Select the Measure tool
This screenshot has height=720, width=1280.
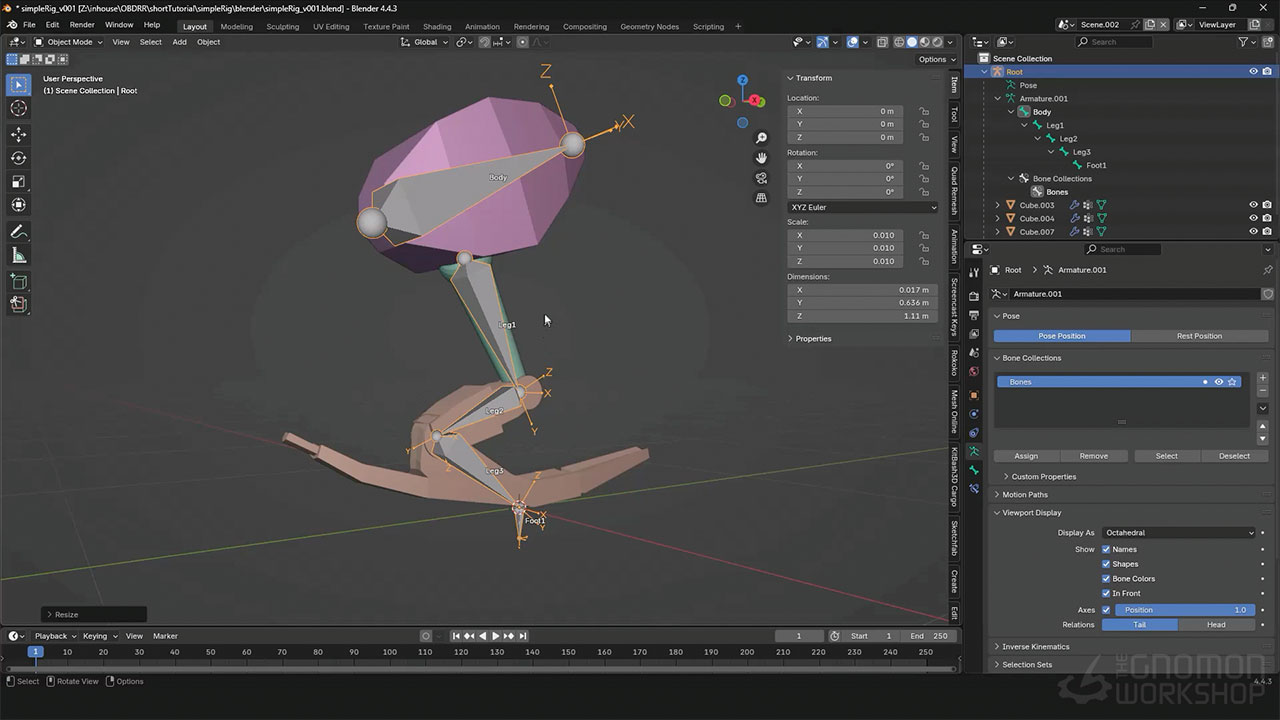[19, 255]
